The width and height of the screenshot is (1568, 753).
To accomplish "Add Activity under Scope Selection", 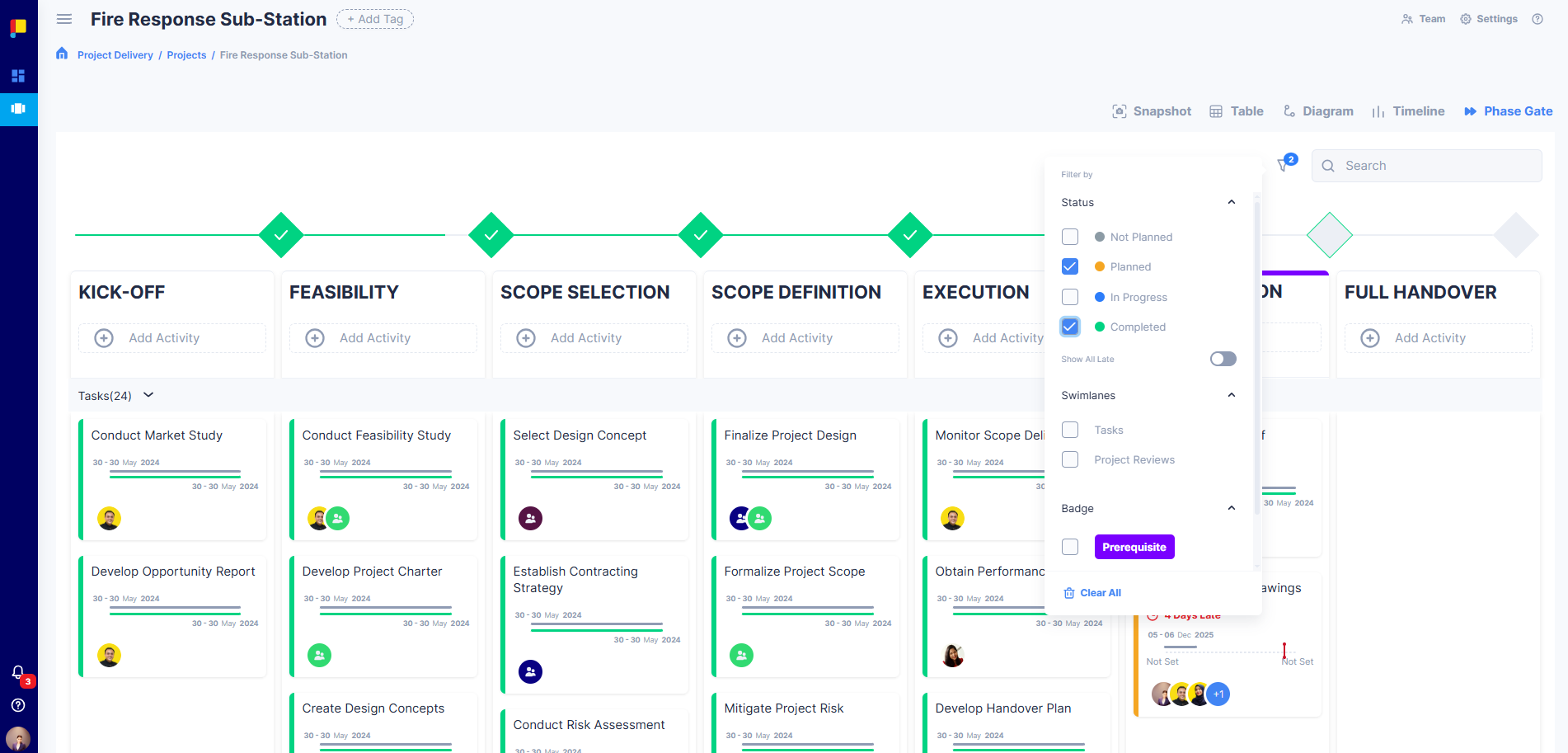I will pyautogui.click(x=594, y=338).
